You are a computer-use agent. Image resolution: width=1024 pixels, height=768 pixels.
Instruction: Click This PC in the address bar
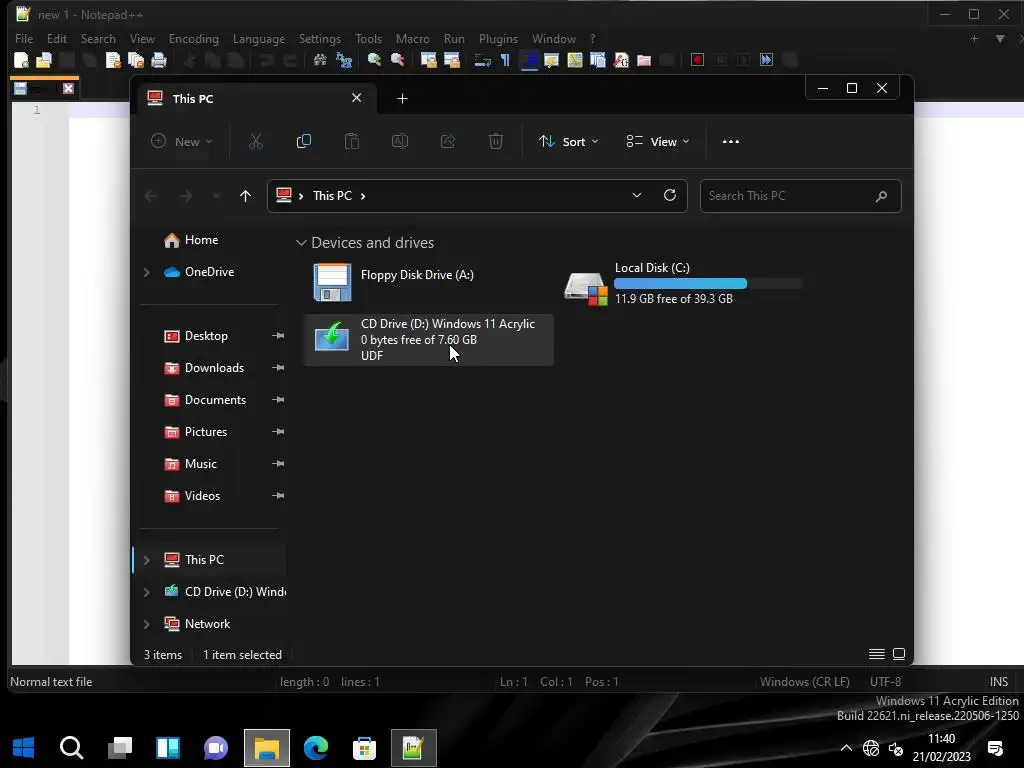click(x=332, y=196)
